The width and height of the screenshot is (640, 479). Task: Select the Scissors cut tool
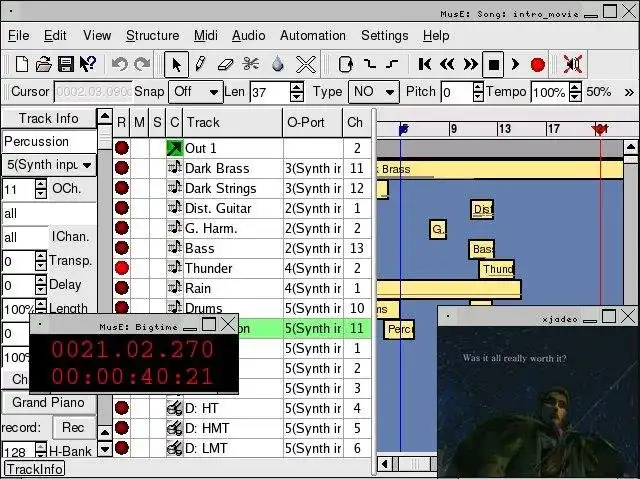[251, 64]
